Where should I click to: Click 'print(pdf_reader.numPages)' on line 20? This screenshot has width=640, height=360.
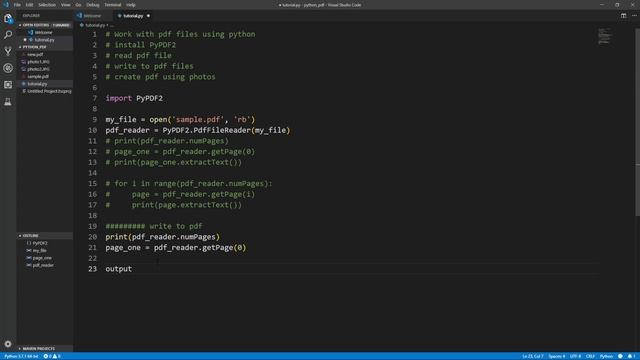pos(162,237)
